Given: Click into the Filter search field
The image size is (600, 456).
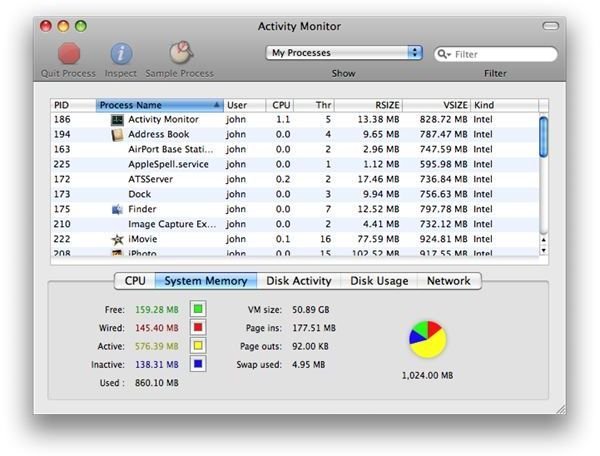Looking at the screenshot, I should [x=496, y=54].
